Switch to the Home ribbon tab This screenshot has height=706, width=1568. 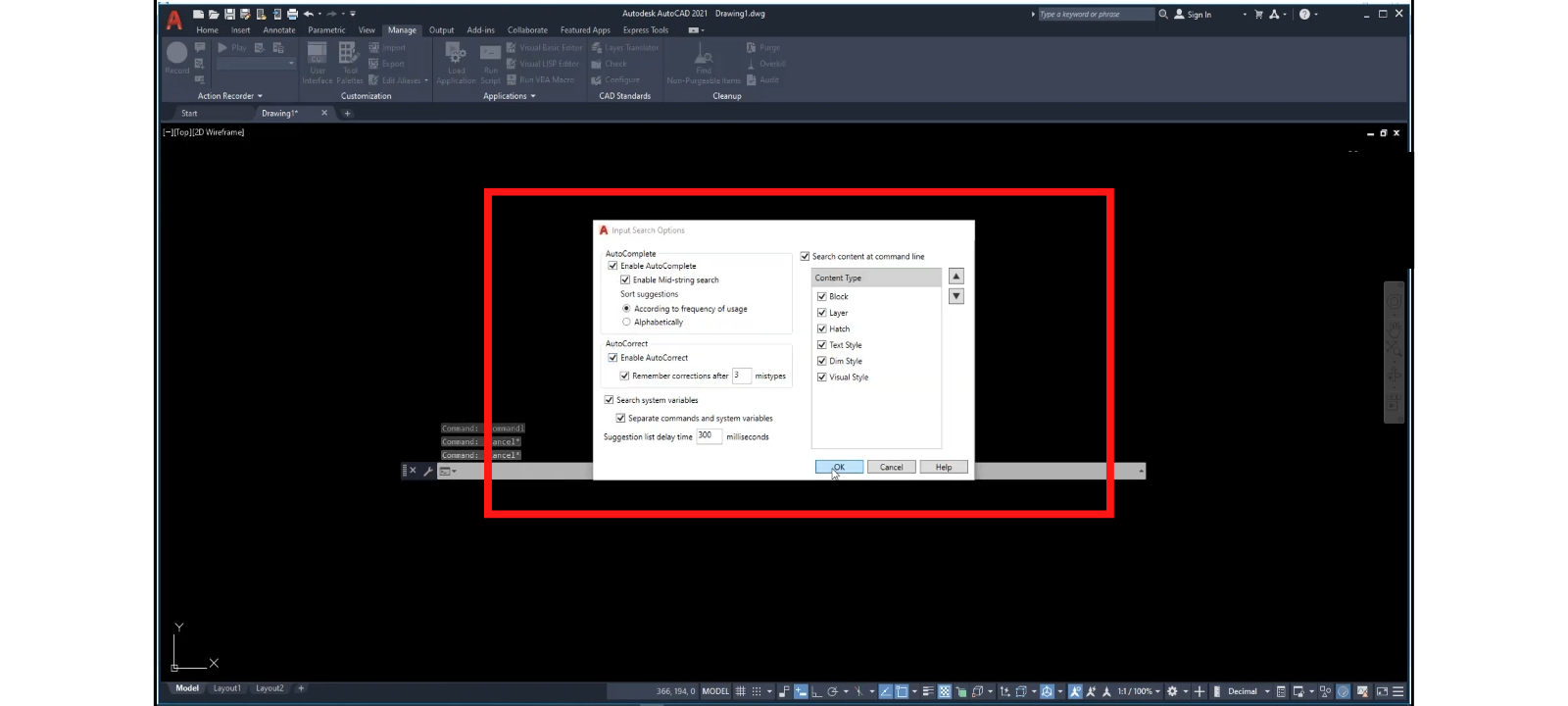tap(207, 30)
